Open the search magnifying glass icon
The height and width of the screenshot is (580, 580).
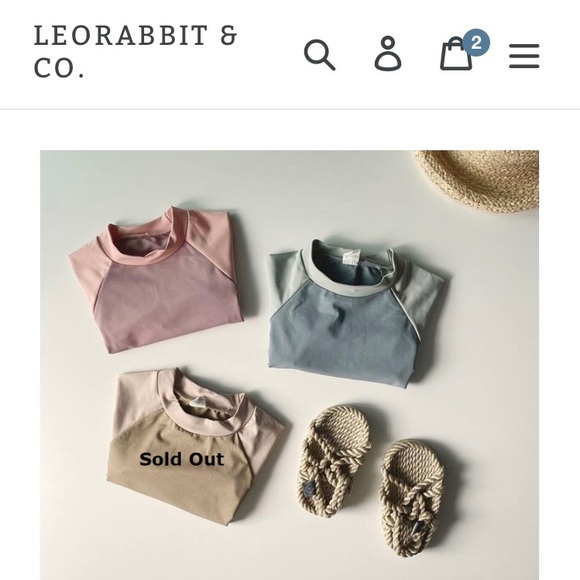tap(320, 55)
